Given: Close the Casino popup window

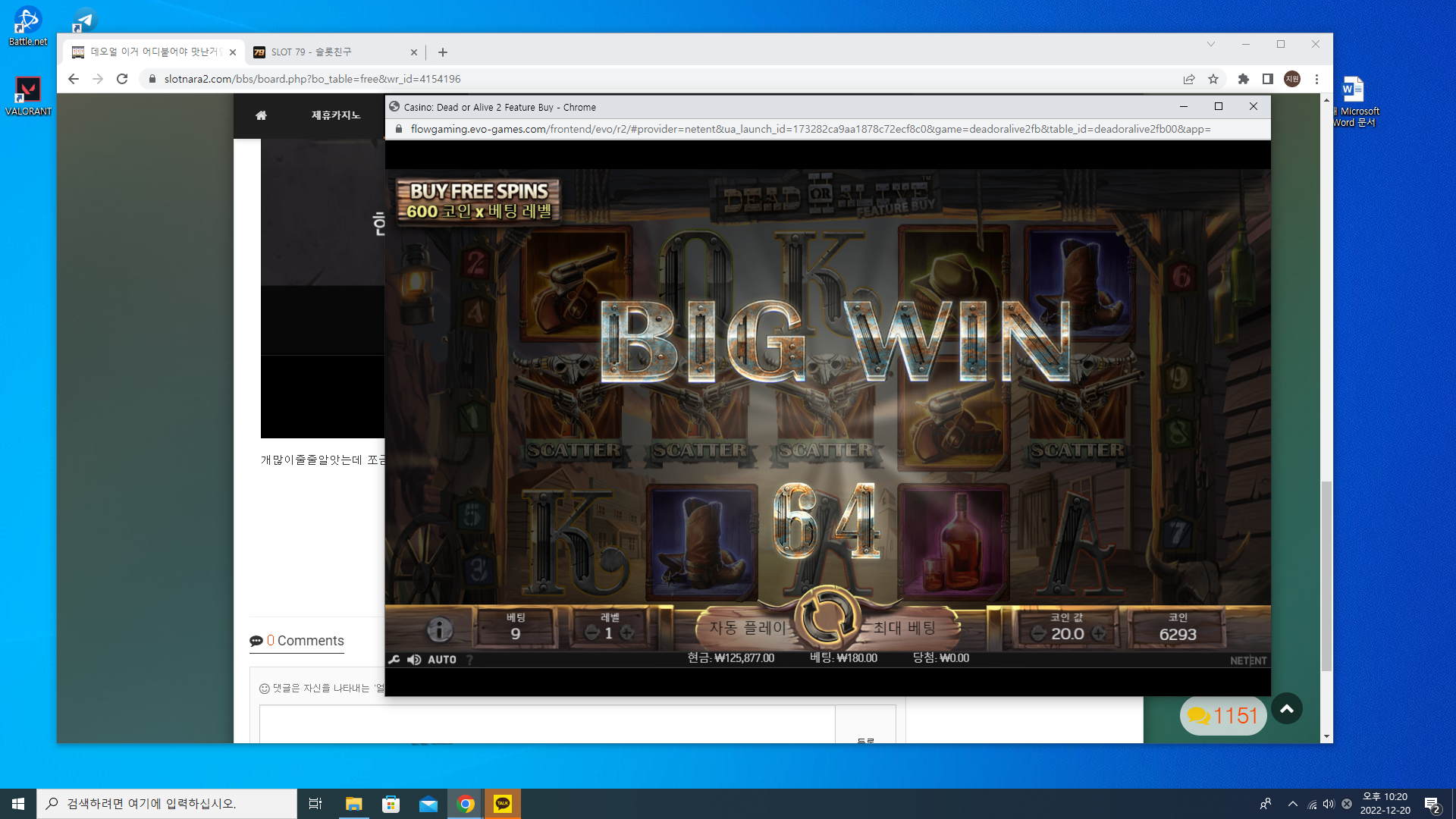Looking at the screenshot, I should (x=1254, y=107).
